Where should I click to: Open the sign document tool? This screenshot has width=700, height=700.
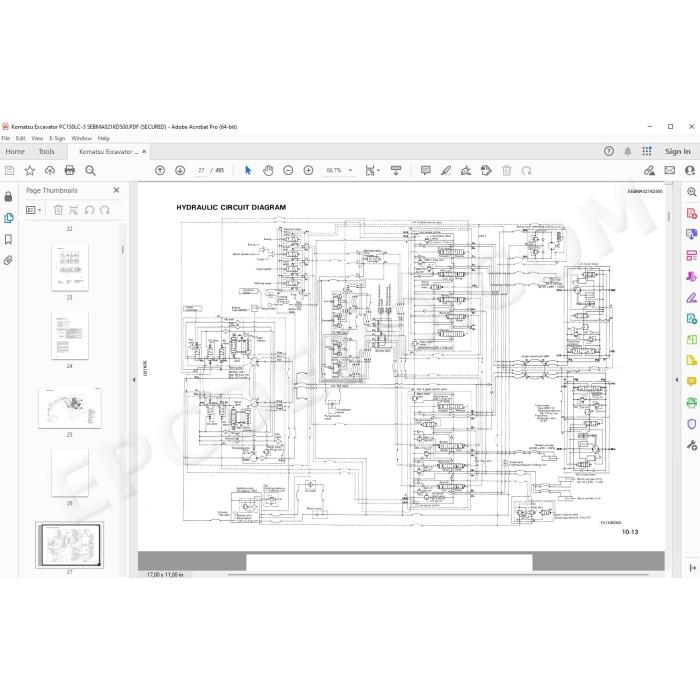(x=466, y=170)
